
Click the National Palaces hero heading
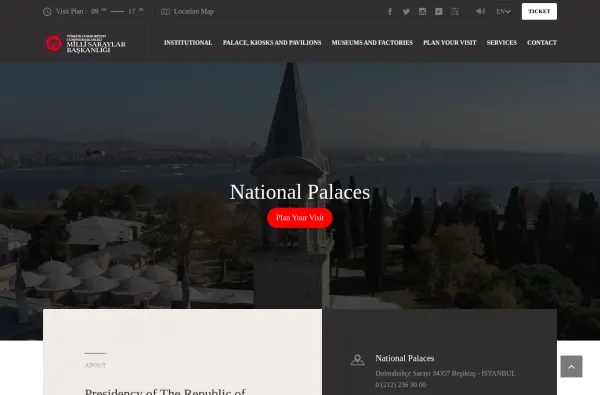(x=300, y=192)
